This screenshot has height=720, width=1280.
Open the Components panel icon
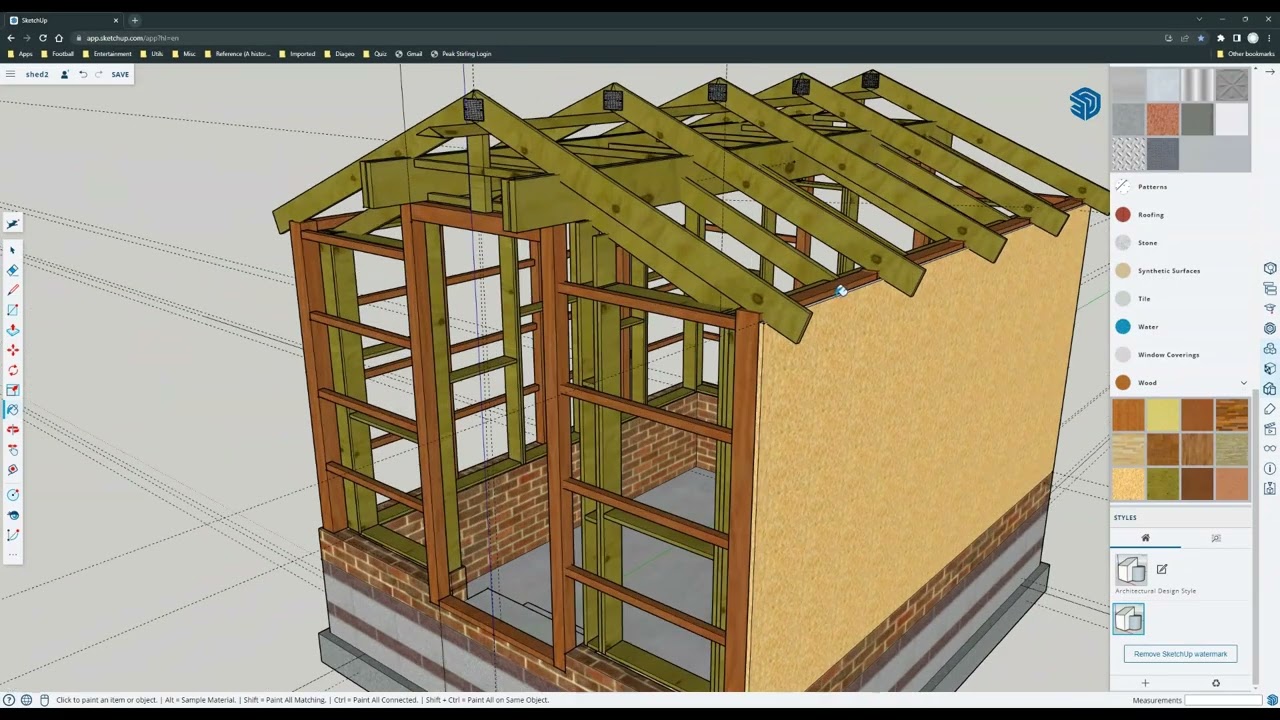pyautogui.click(x=1270, y=349)
